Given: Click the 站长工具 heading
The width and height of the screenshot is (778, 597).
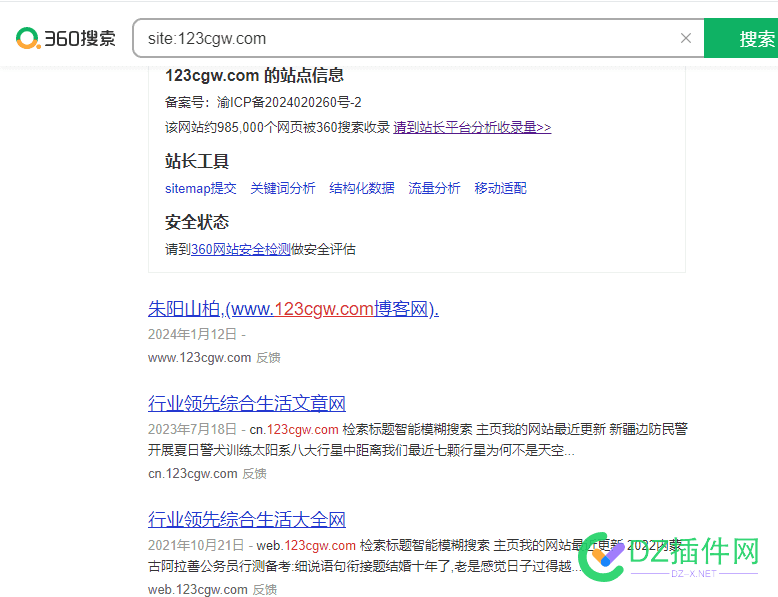Looking at the screenshot, I should coord(197,161).
